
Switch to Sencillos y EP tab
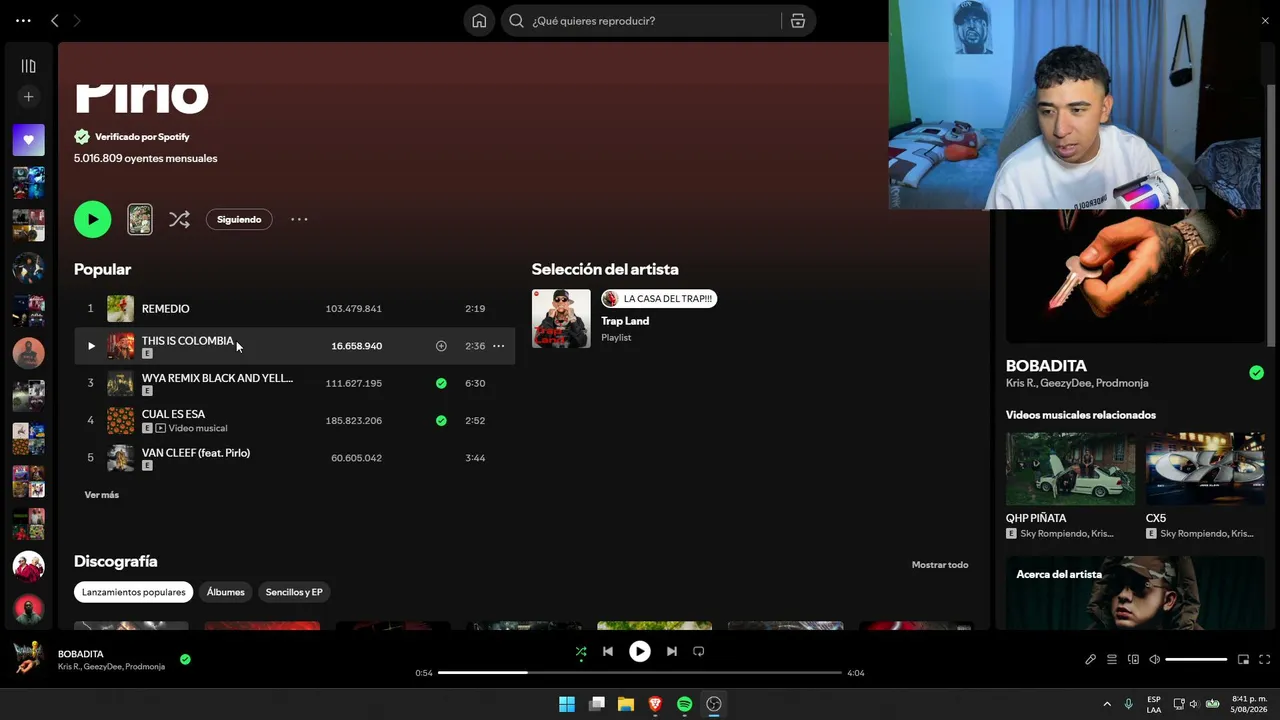(294, 592)
